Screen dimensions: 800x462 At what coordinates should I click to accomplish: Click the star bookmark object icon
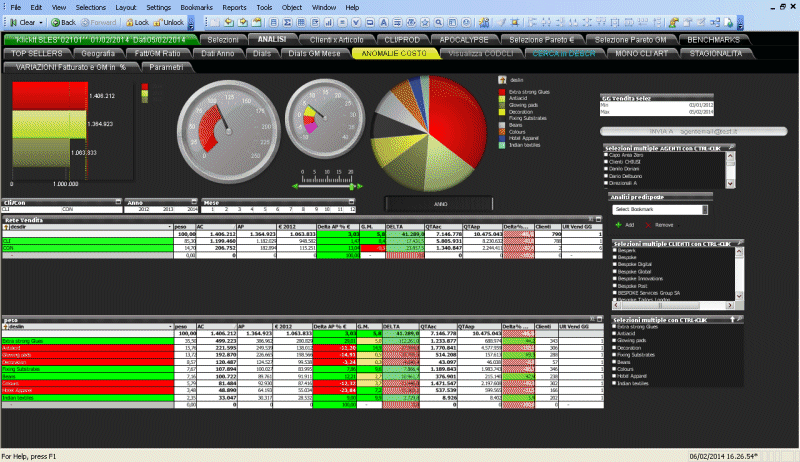pyautogui.click(x=425, y=22)
